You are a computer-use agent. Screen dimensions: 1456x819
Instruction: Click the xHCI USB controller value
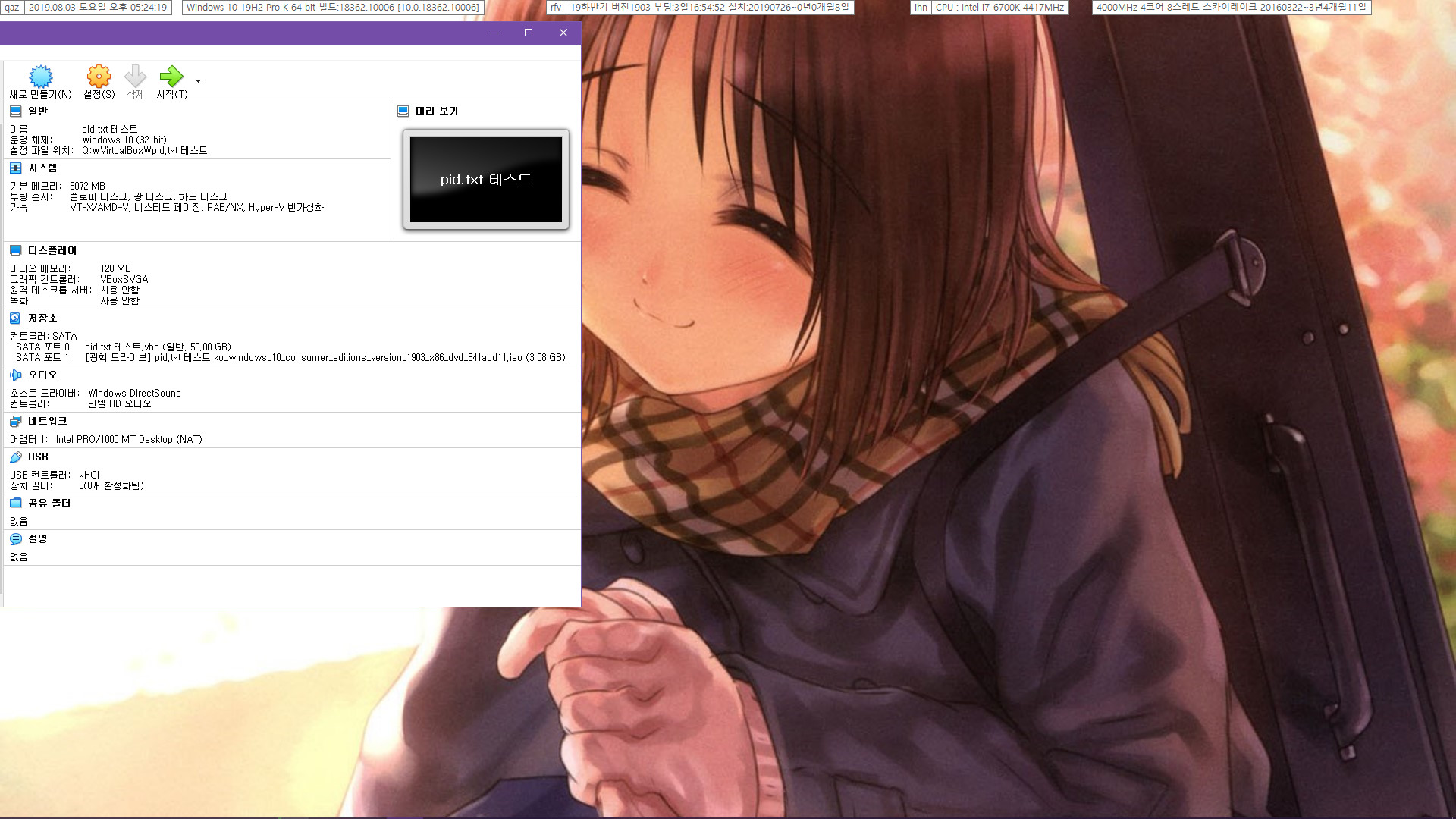89,475
